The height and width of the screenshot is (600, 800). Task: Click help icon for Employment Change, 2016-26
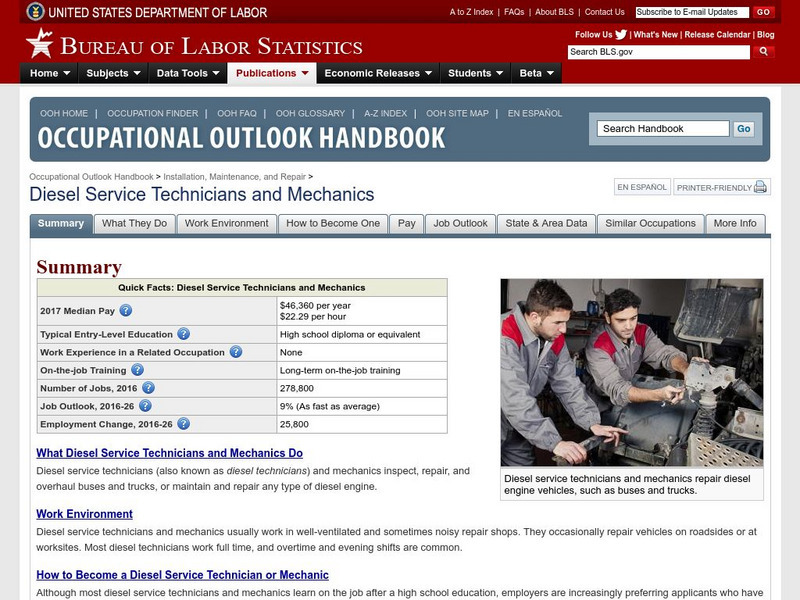(x=184, y=423)
